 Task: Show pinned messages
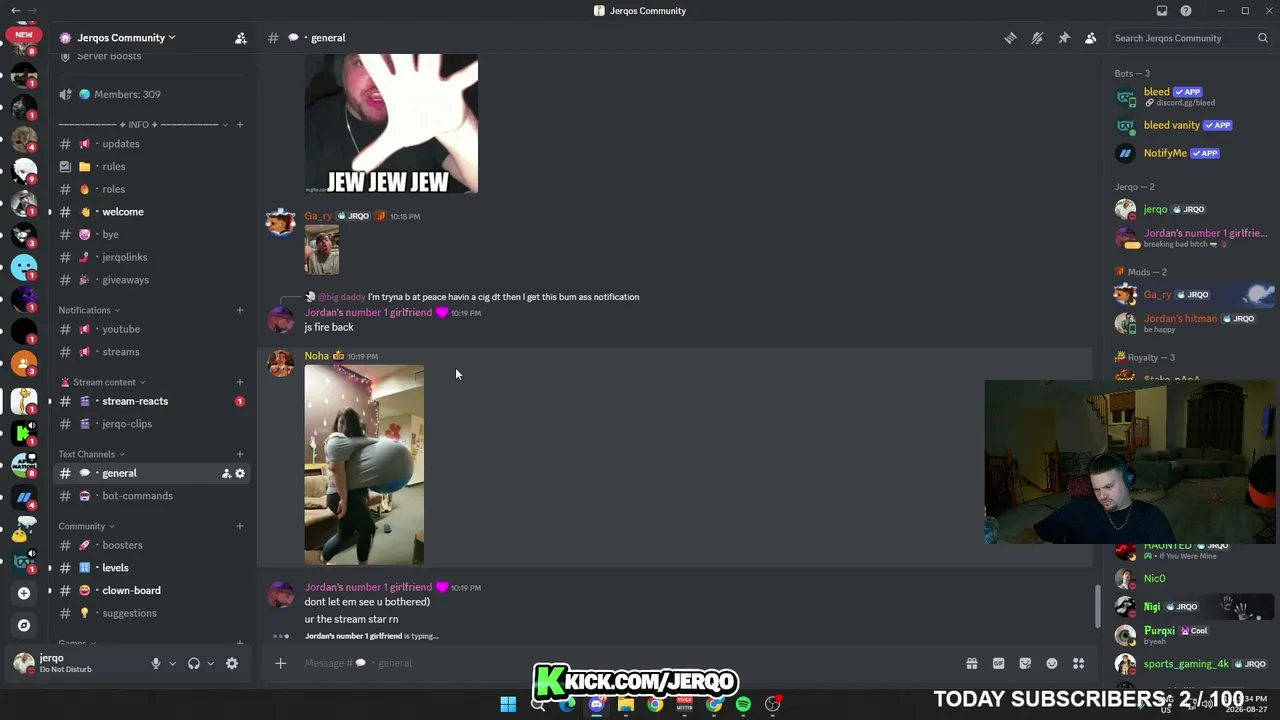pos(1064,38)
